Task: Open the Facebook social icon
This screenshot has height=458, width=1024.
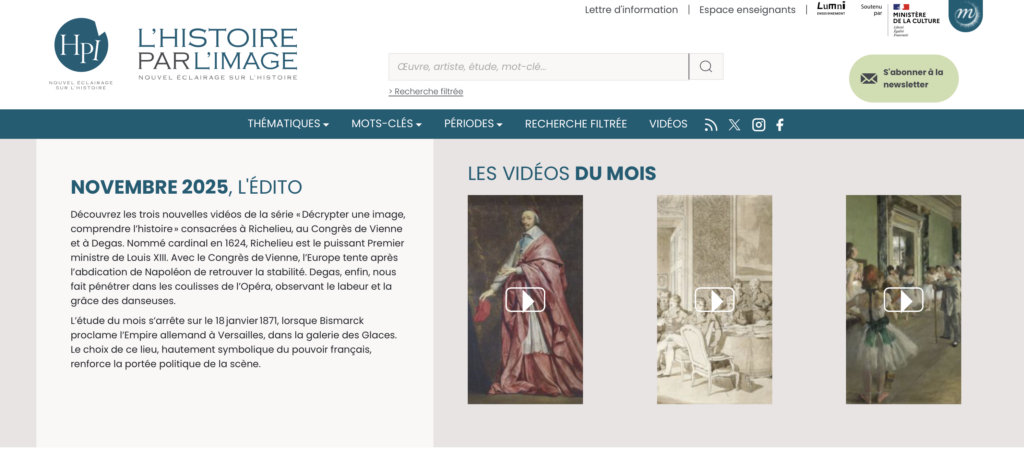Action: click(x=780, y=125)
